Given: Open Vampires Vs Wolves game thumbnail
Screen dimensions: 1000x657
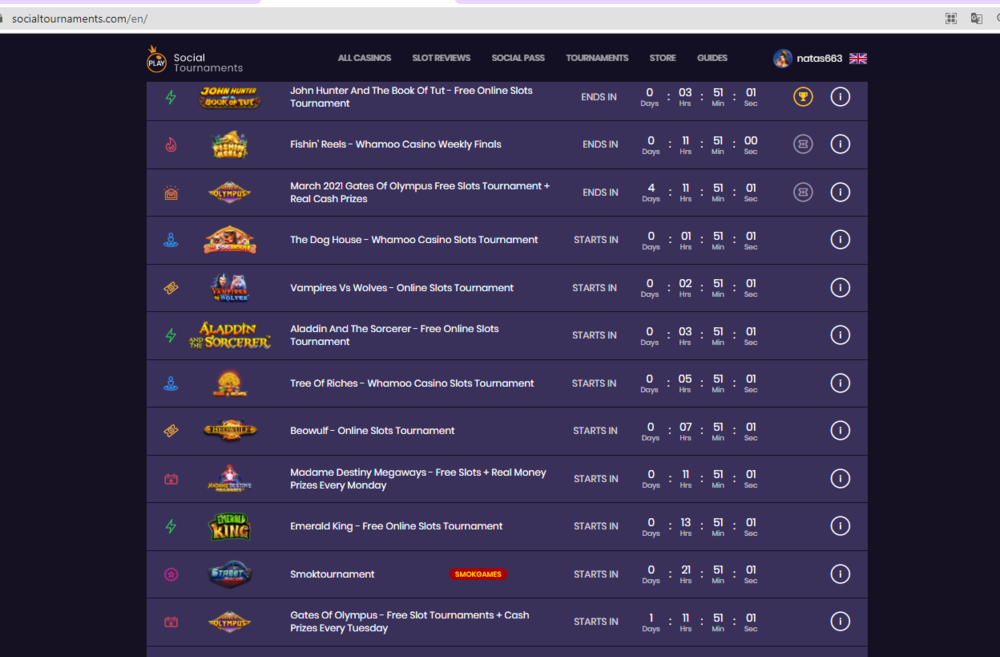Looking at the screenshot, I should coord(230,288).
